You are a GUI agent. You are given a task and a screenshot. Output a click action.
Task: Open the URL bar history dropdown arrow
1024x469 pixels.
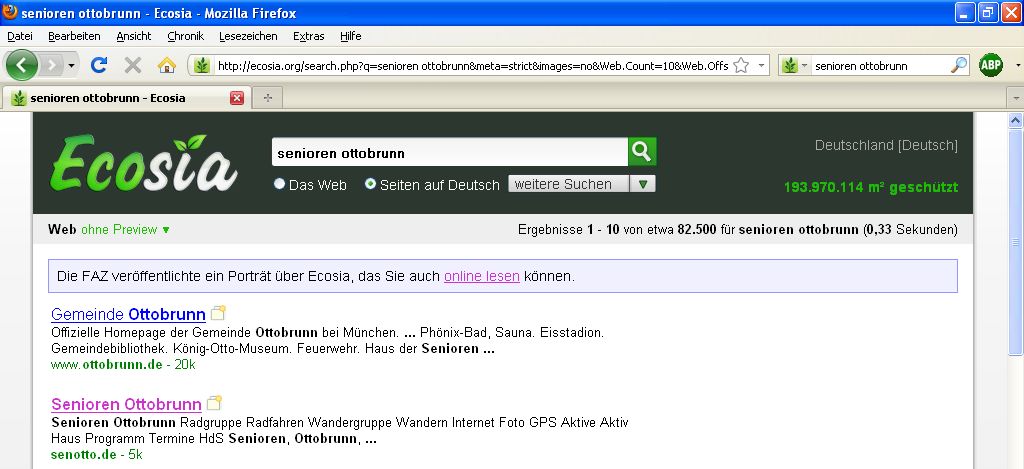pyautogui.click(x=761, y=65)
